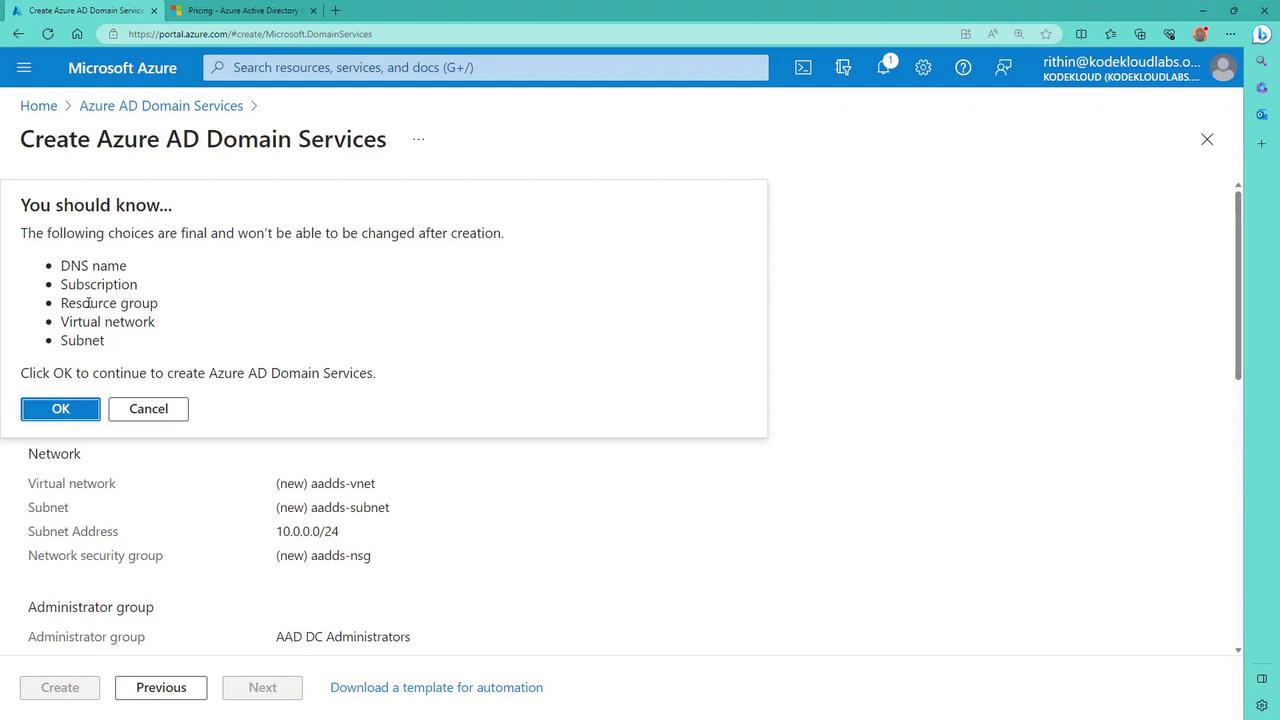Viewport: 1280px width, 720px height.
Task: Click the 10.0.0.0/24 subnet address
Action: [x=307, y=532]
